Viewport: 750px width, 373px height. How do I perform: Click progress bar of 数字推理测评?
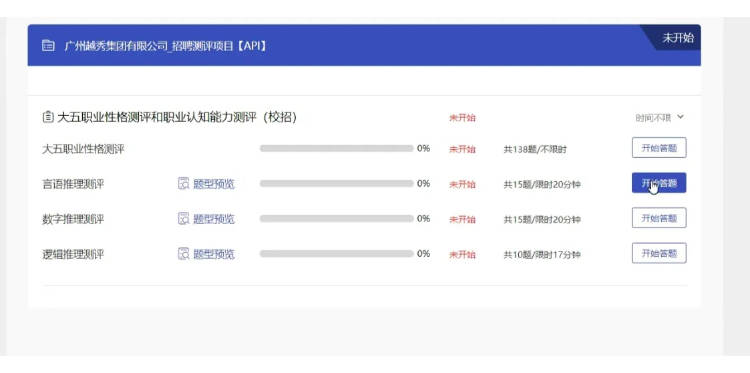click(336, 219)
